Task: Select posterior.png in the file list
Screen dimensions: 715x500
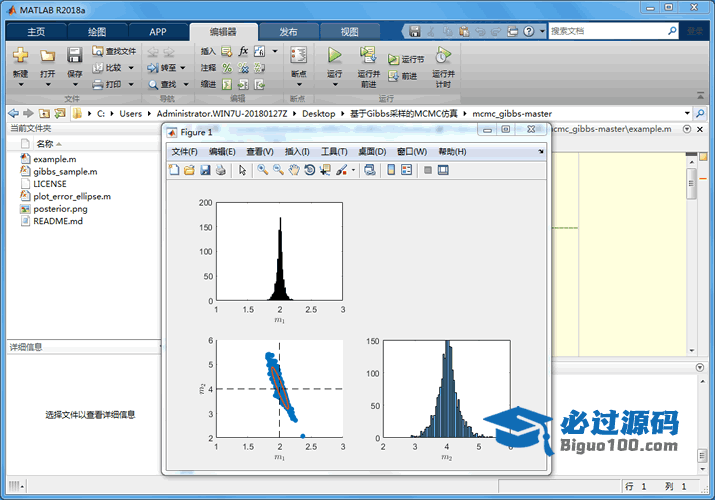Action: coord(60,209)
